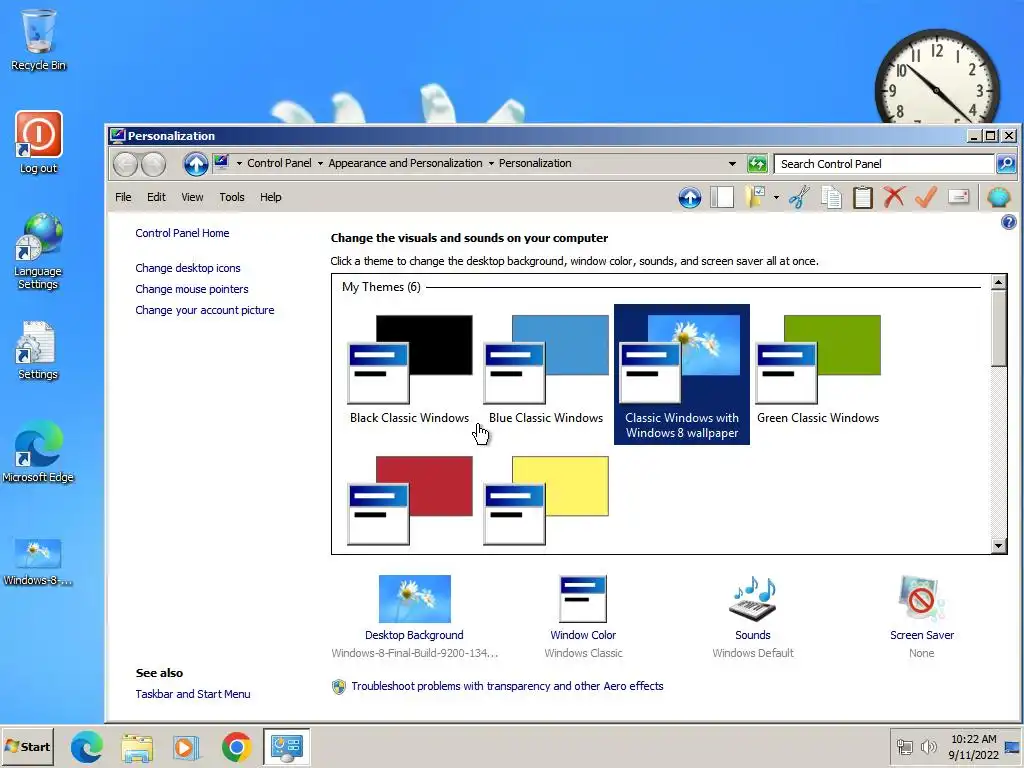Click the clipboard Paste icon
The width and height of the screenshot is (1024, 768).
pyautogui.click(x=863, y=197)
